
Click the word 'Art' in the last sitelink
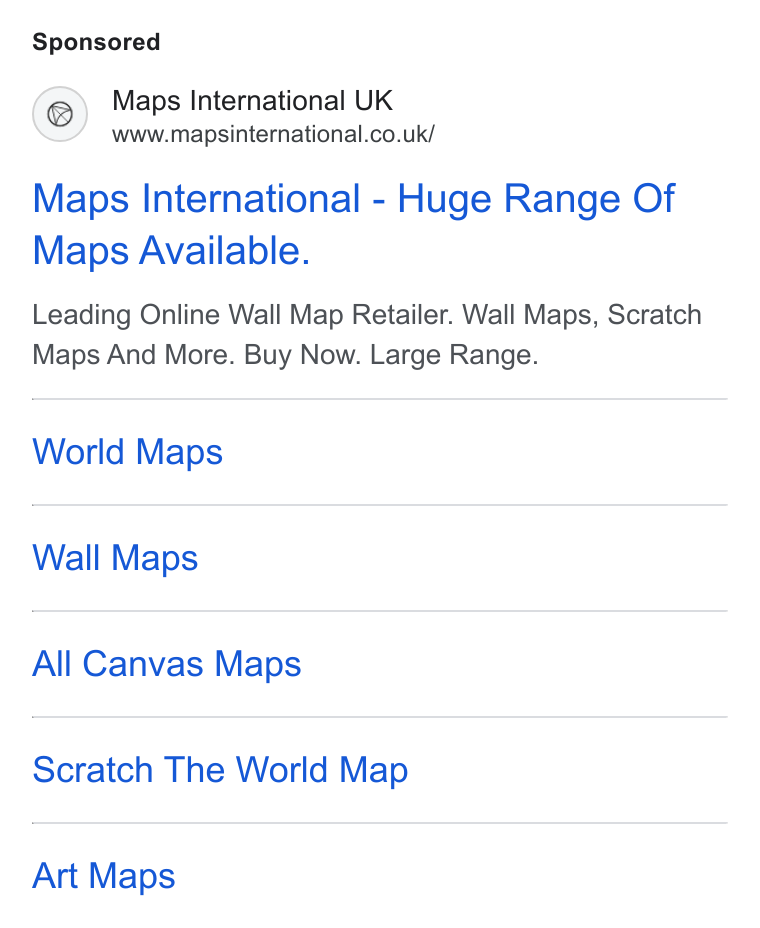tap(55, 876)
